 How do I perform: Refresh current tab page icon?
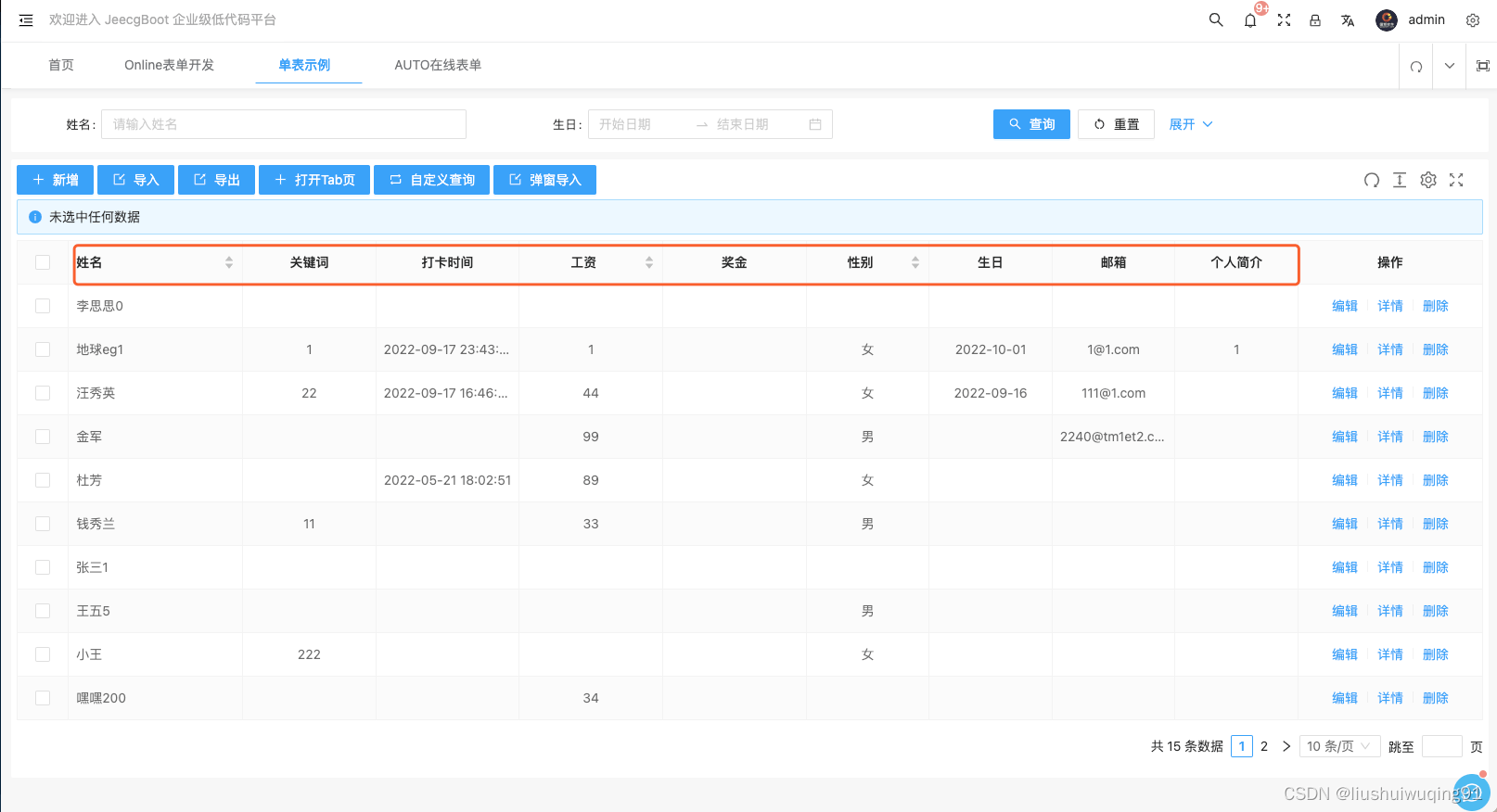1416,66
